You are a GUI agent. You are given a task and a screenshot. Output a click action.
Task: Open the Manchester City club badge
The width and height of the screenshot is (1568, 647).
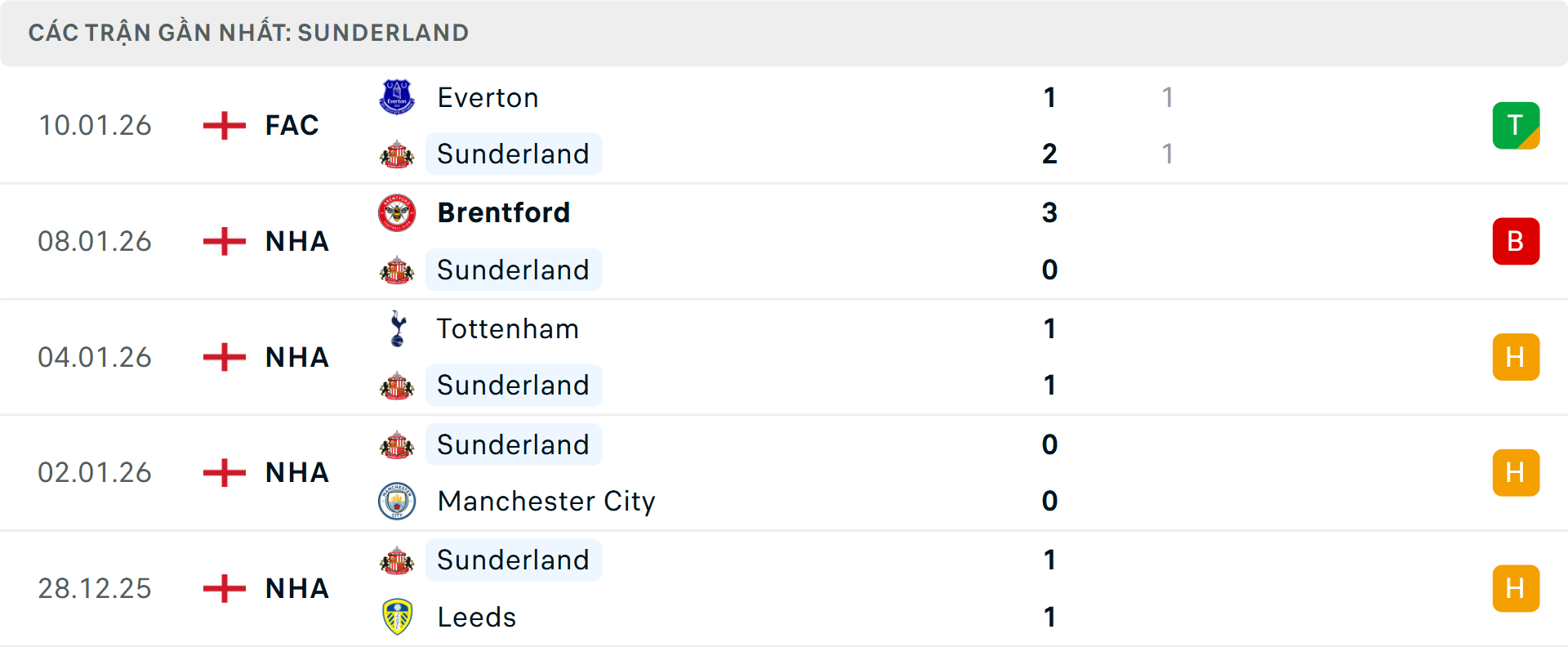coord(397,501)
